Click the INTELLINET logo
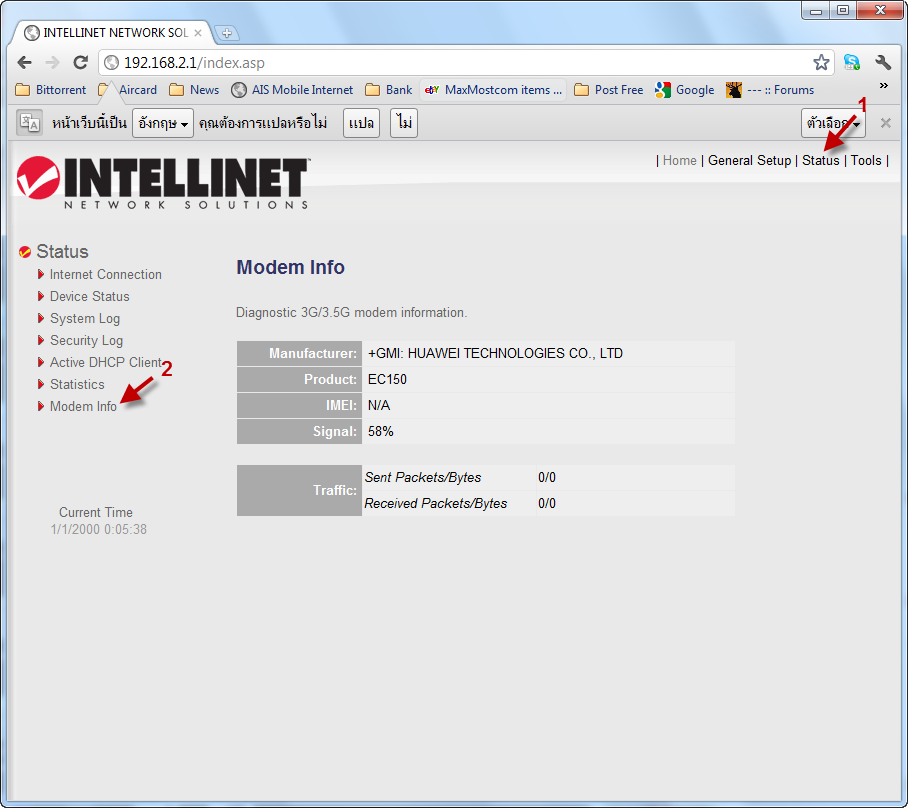 tap(163, 182)
